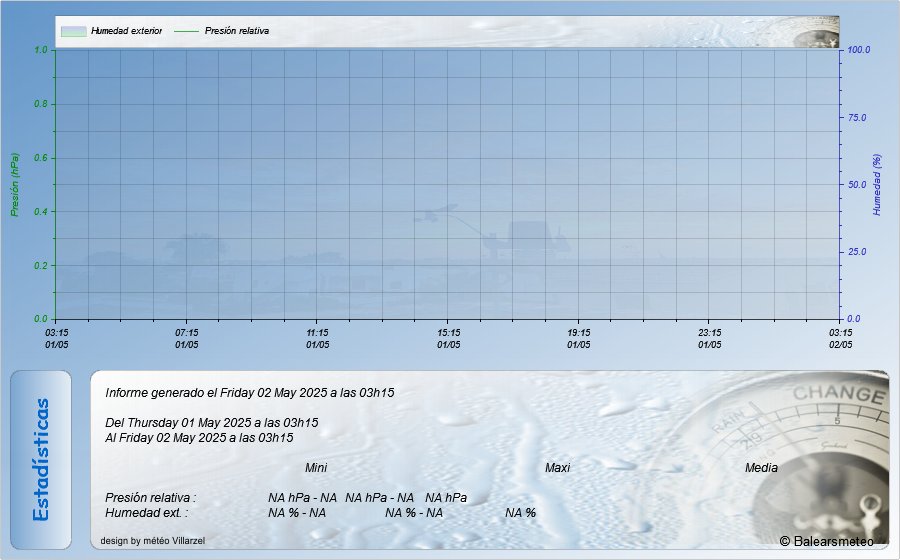This screenshot has height=560, width=900.
Task: Click the 03:15 01/05 time label
Action: tap(57, 339)
